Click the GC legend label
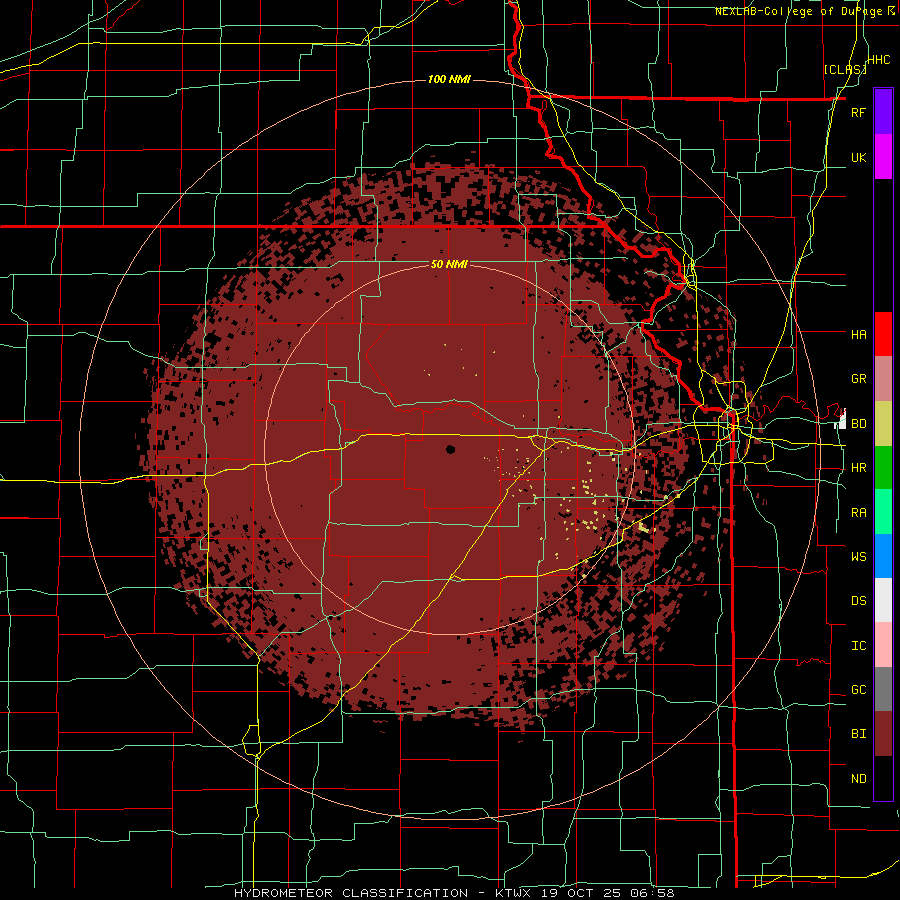The width and height of the screenshot is (900, 900). pyautogui.click(x=858, y=690)
